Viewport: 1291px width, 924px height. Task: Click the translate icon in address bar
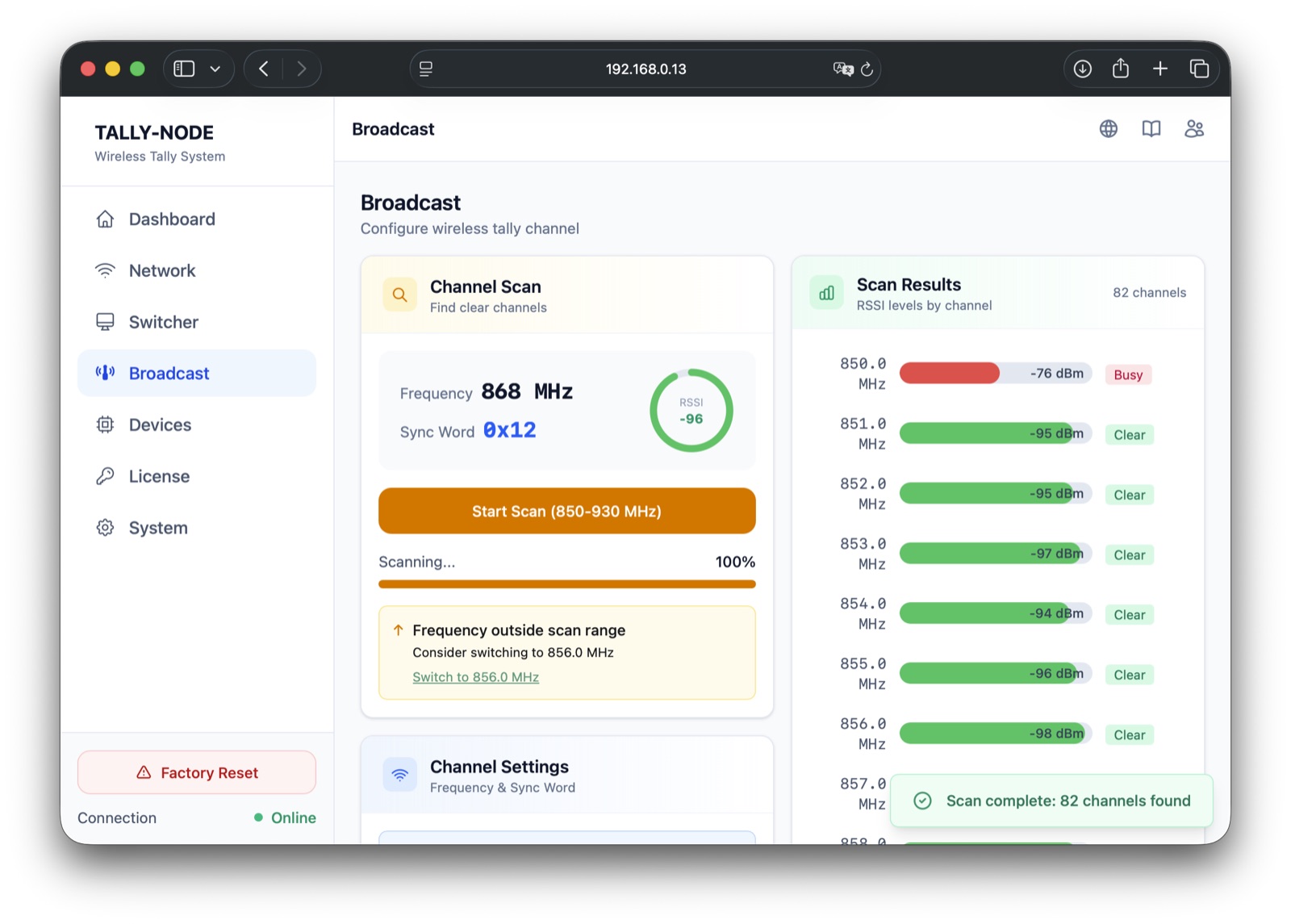click(843, 69)
